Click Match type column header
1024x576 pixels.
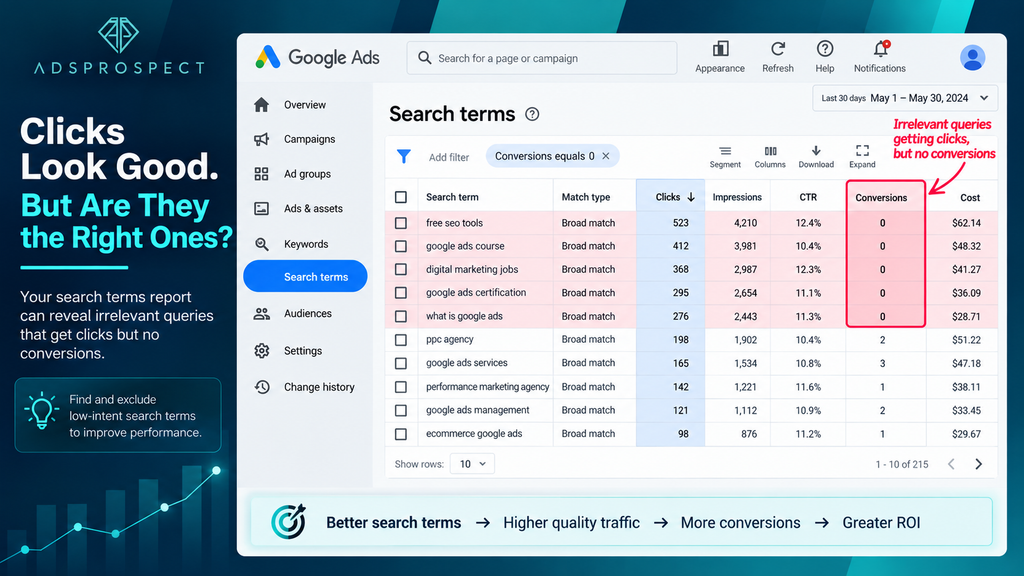click(586, 197)
